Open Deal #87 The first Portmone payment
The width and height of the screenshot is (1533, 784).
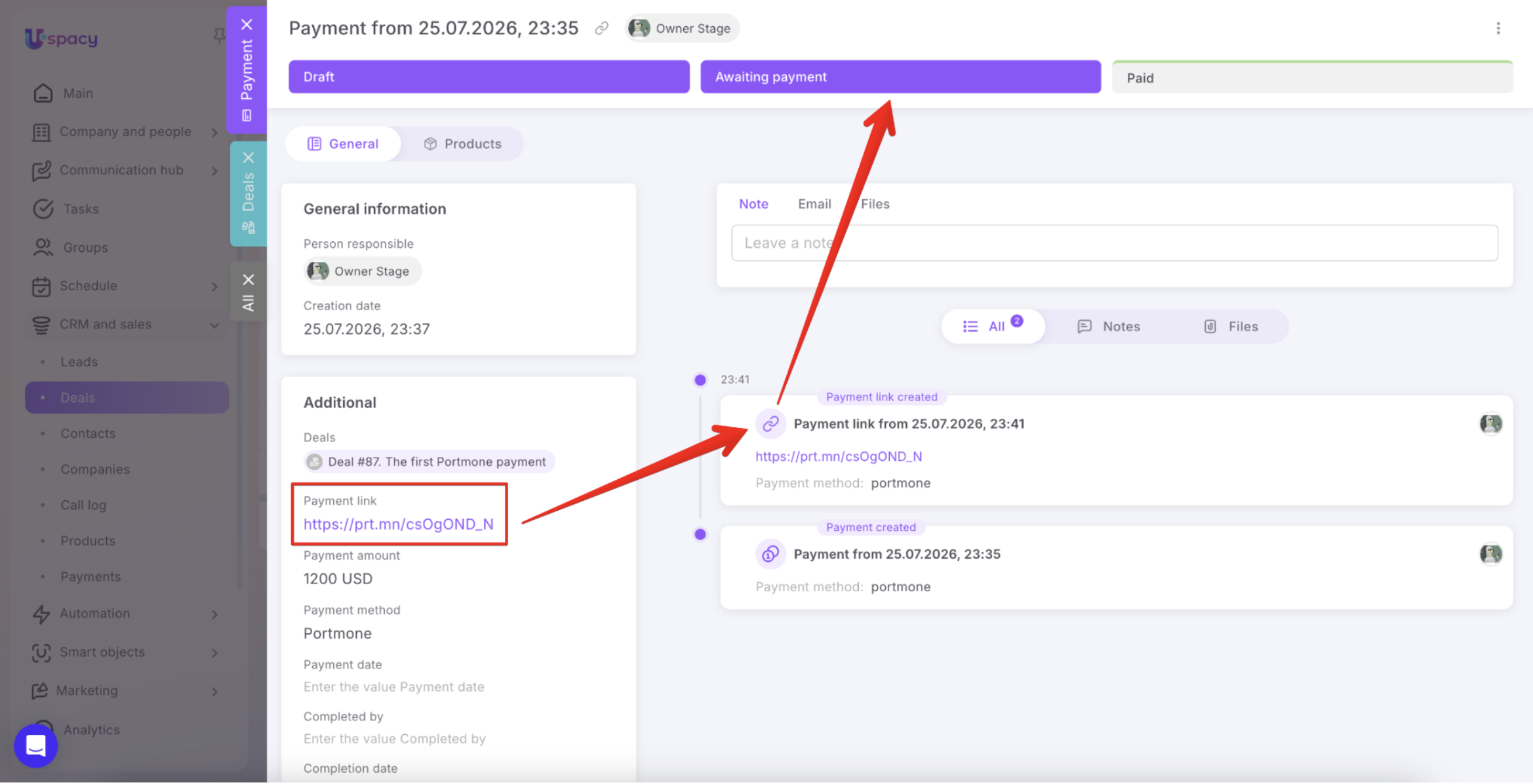(429, 462)
